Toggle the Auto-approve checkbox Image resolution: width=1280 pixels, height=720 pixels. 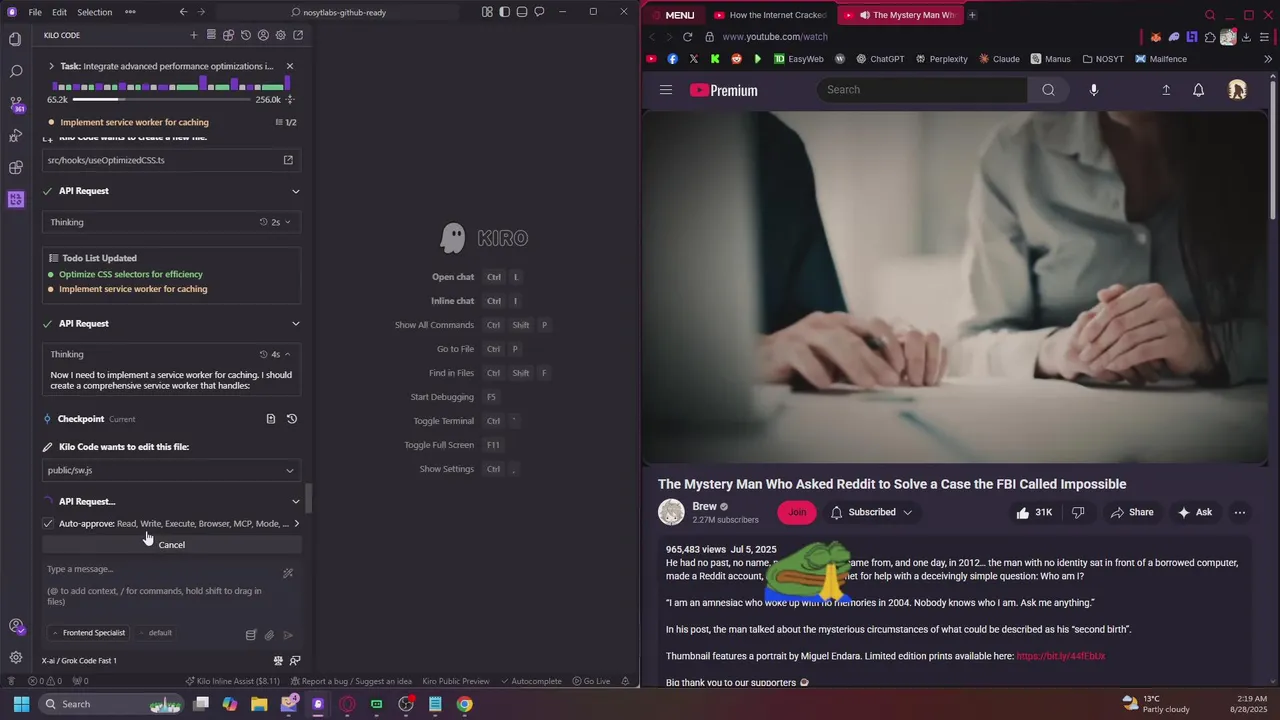coord(48,523)
